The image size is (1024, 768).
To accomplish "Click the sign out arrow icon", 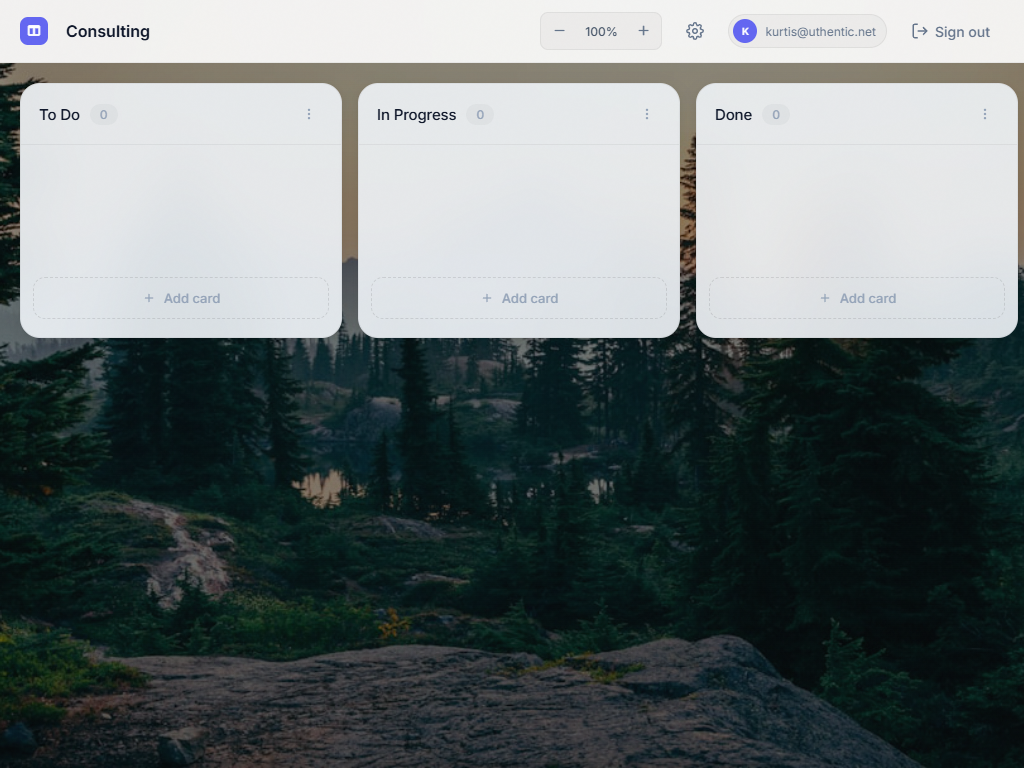I will click(918, 31).
